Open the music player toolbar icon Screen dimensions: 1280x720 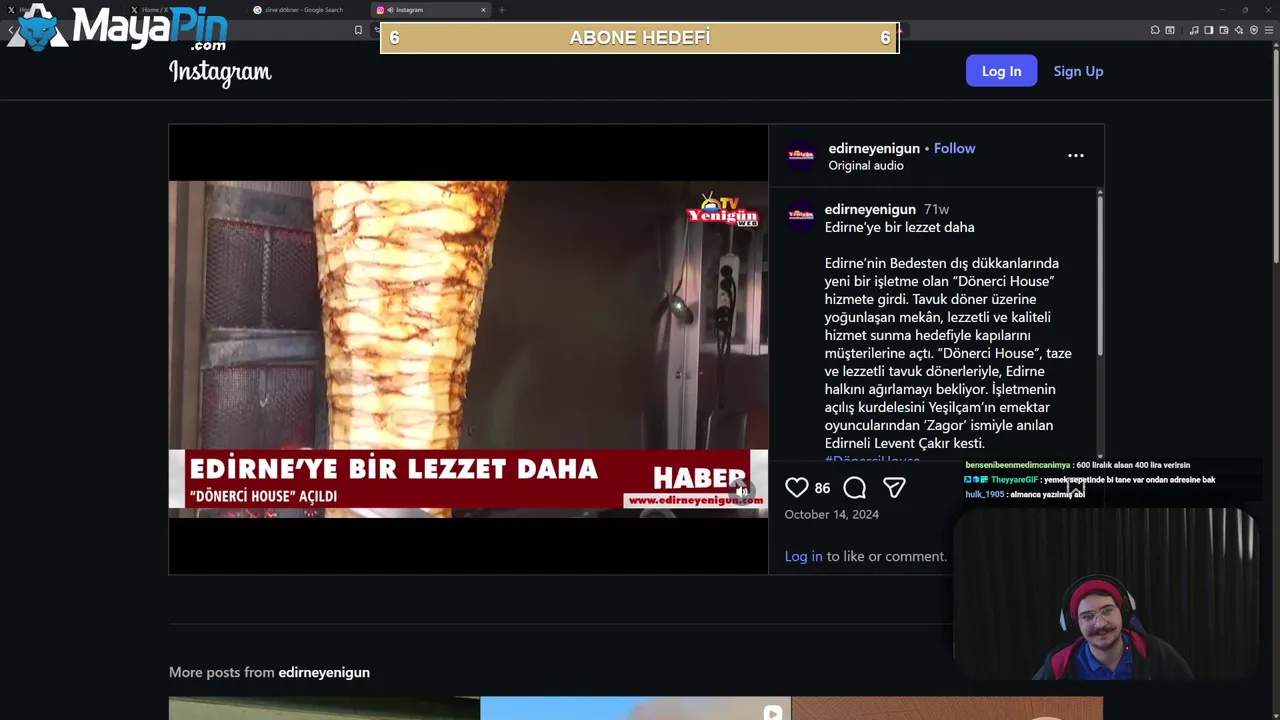coord(1194,30)
